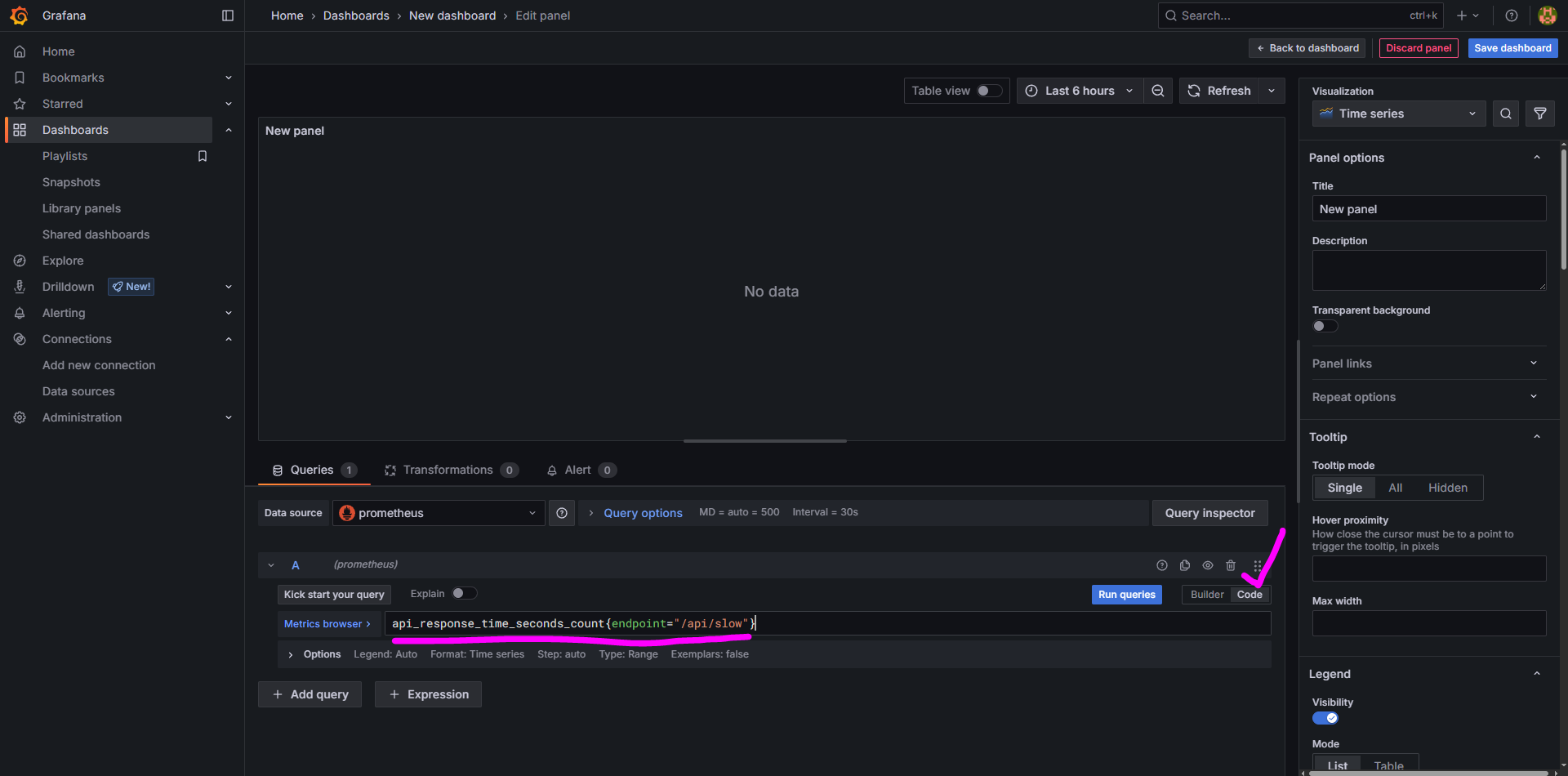Switch to the Queries tab

point(314,470)
